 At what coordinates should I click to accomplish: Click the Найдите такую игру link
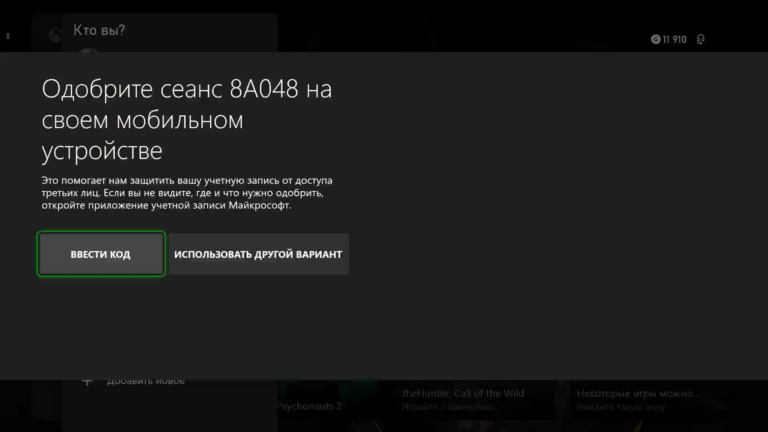coord(620,408)
